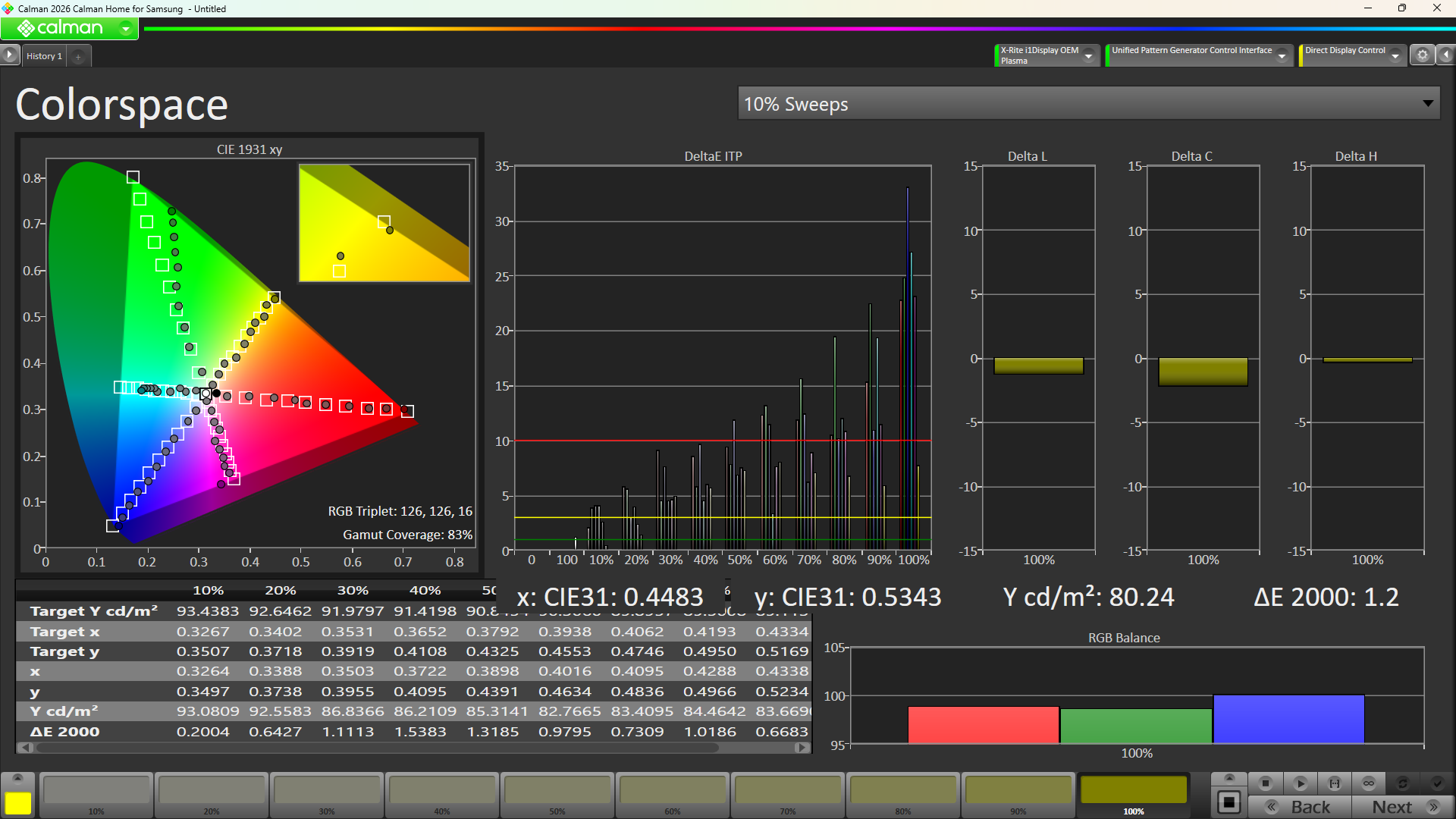
Task: Click the refresh arrows icon
Action: pos(1403,783)
